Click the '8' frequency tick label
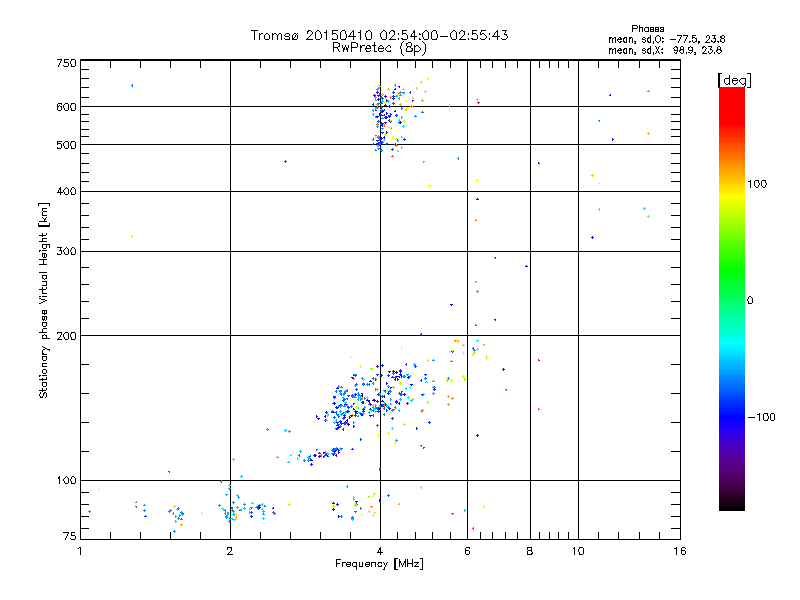 [x=530, y=551]
